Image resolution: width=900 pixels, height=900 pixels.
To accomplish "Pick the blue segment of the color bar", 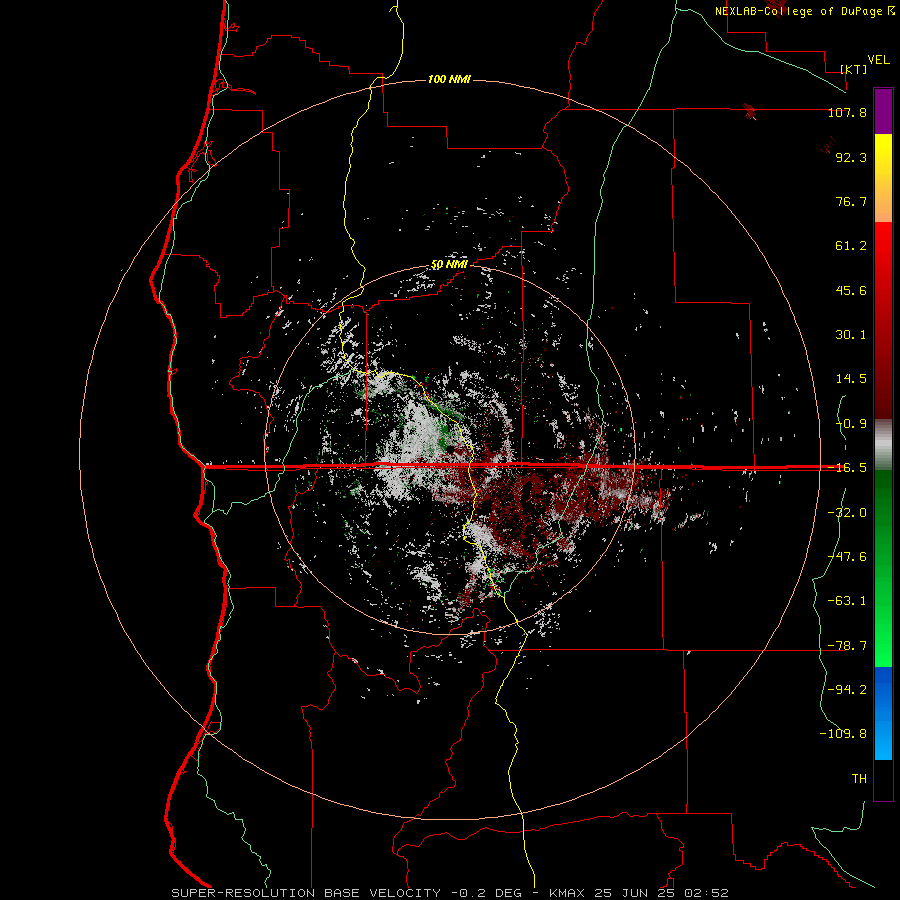I will coord(883,713).
